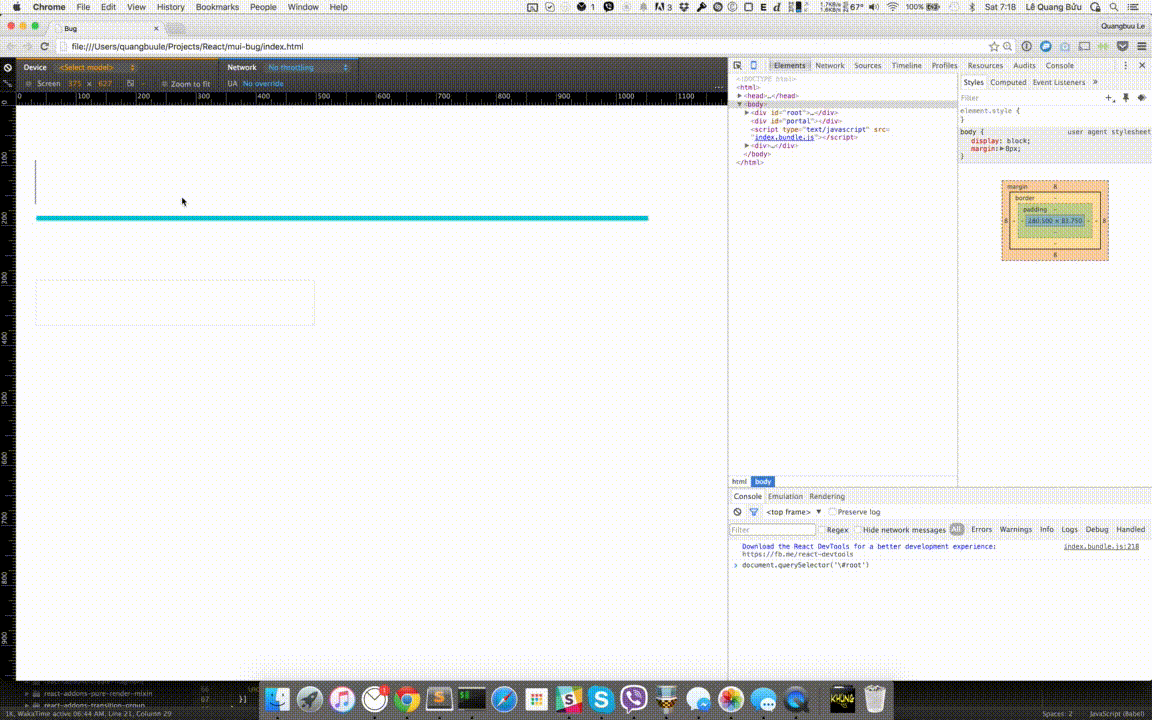This screenshot has height=720, width=1152.
Task: Check the Regex checkbox in the console
Action: [x=821, y=530]
